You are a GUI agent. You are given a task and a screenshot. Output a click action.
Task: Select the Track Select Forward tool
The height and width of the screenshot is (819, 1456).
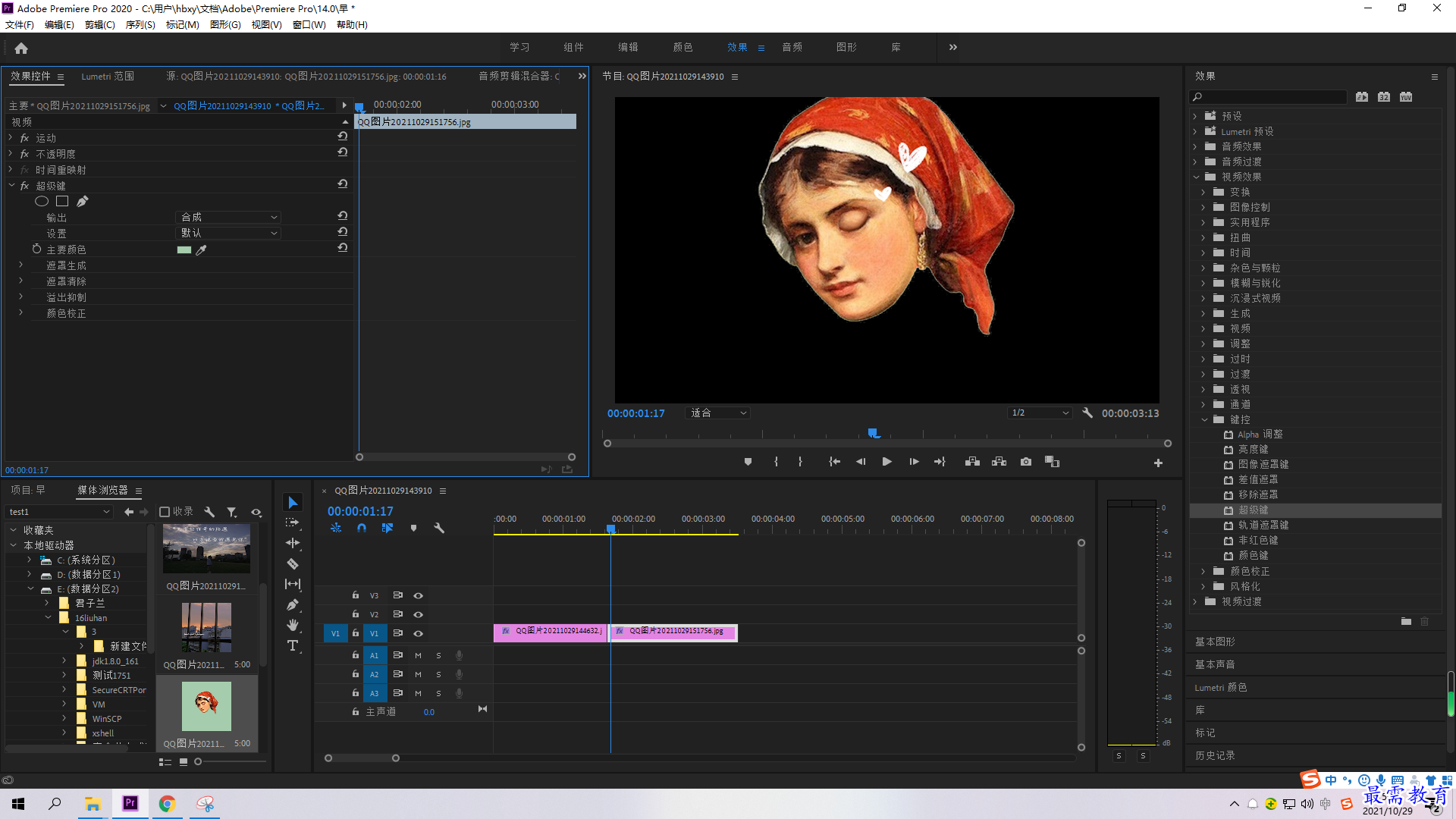tap(293, 523)
